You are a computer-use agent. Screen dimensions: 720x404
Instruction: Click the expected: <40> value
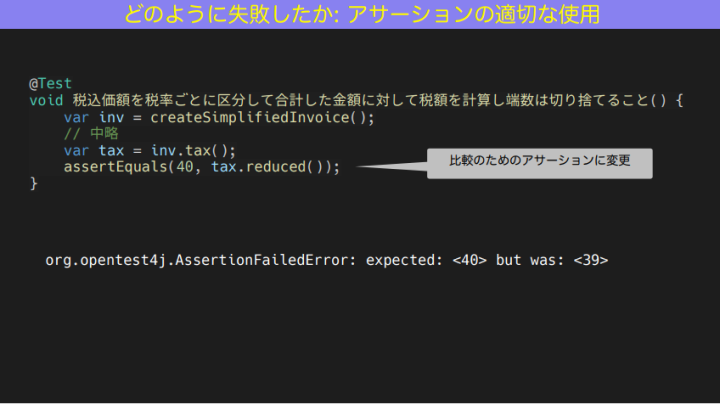coord(426,260)
